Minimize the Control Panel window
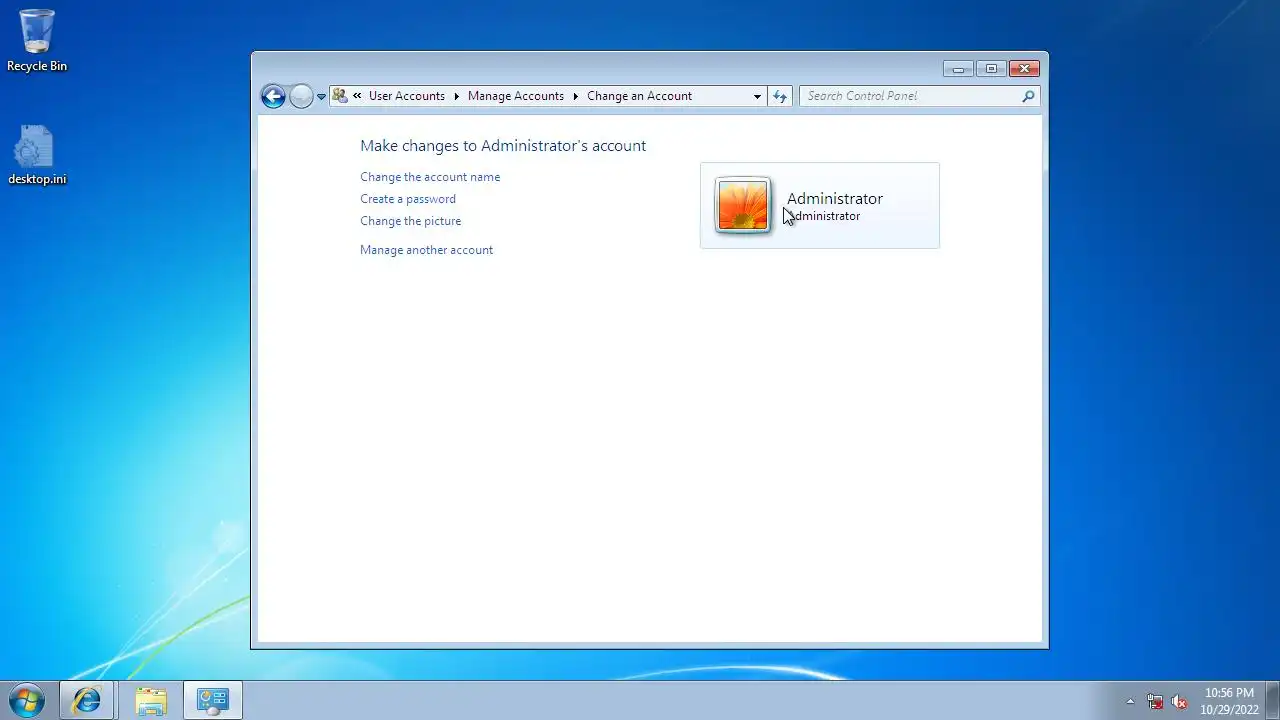Screen dimensions: 1280x720 pos(958,69)
